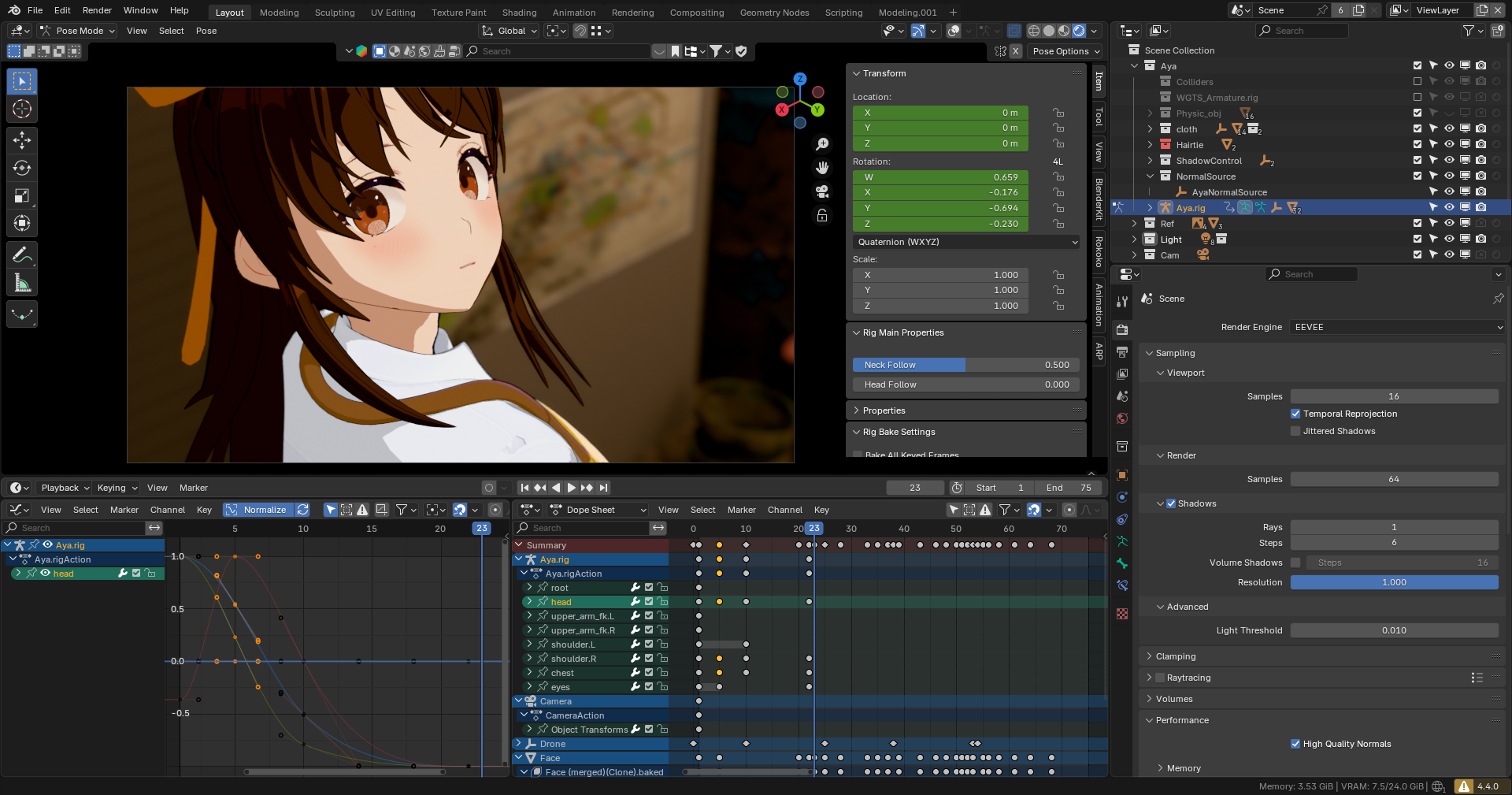Open the Output properties tab icon
The image size is (1512, 795).
click(x=1122, y=351)
